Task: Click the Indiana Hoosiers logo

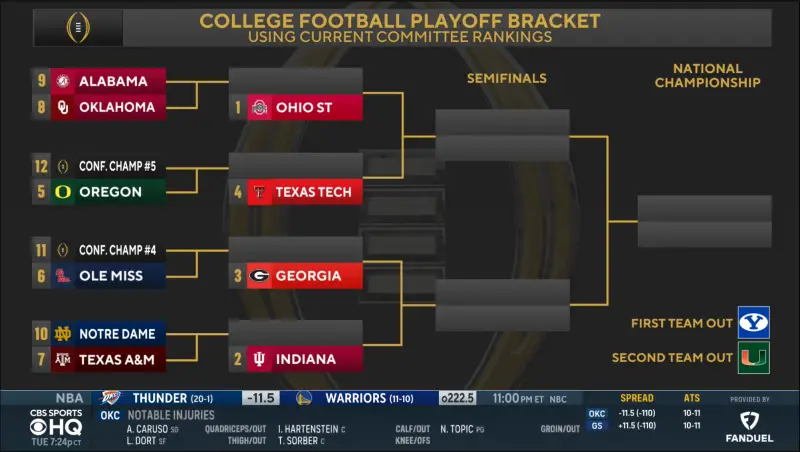Action: (259, 359)
